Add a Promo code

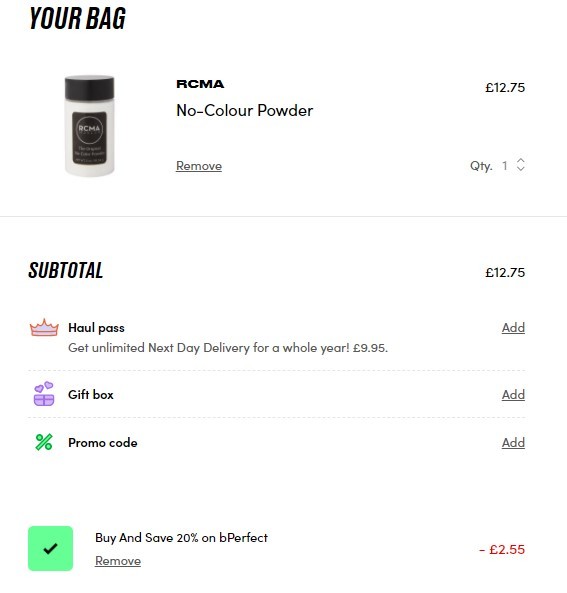(x=513, y=442)
